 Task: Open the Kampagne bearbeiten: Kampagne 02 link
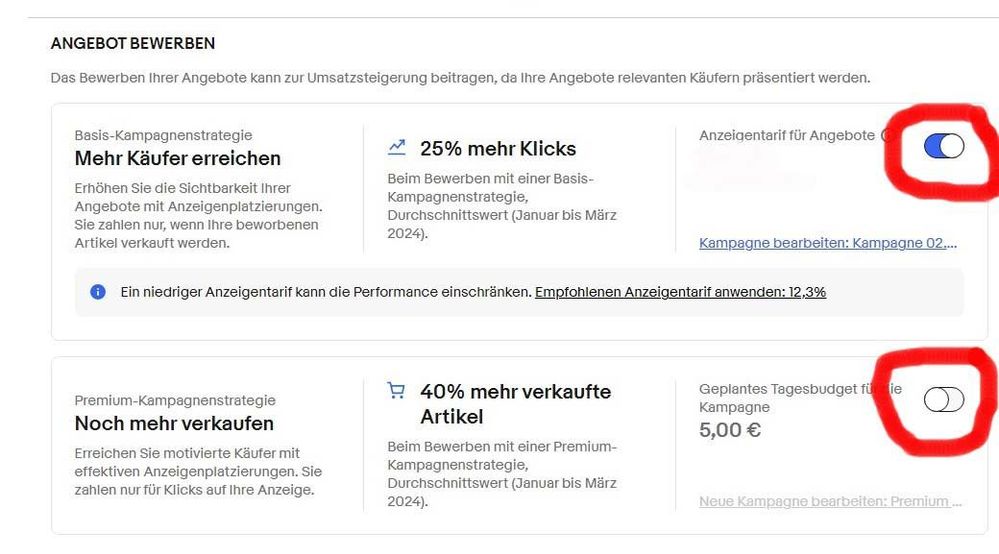point(828,243)
